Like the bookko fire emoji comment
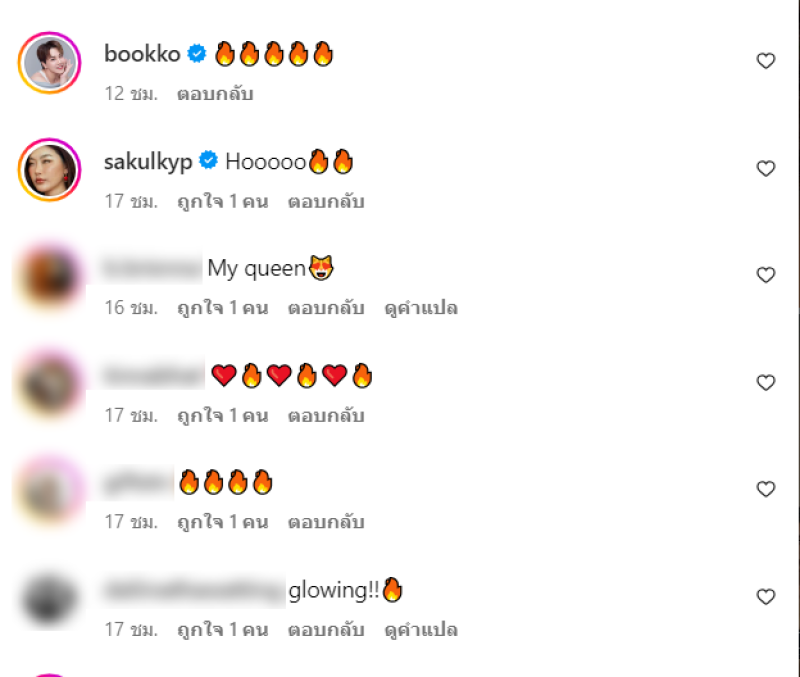Image resolution: width=800 pixels, height=677 pixels. [765, 61]
